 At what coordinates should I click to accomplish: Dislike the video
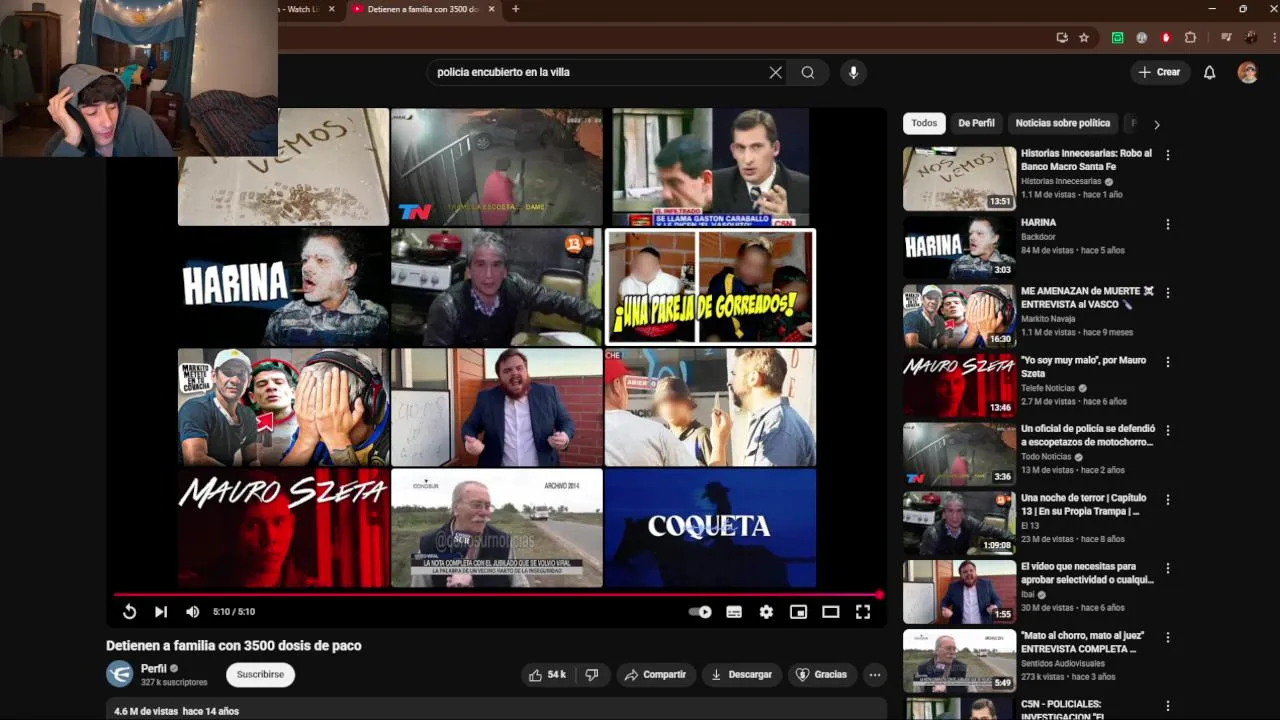592,675
